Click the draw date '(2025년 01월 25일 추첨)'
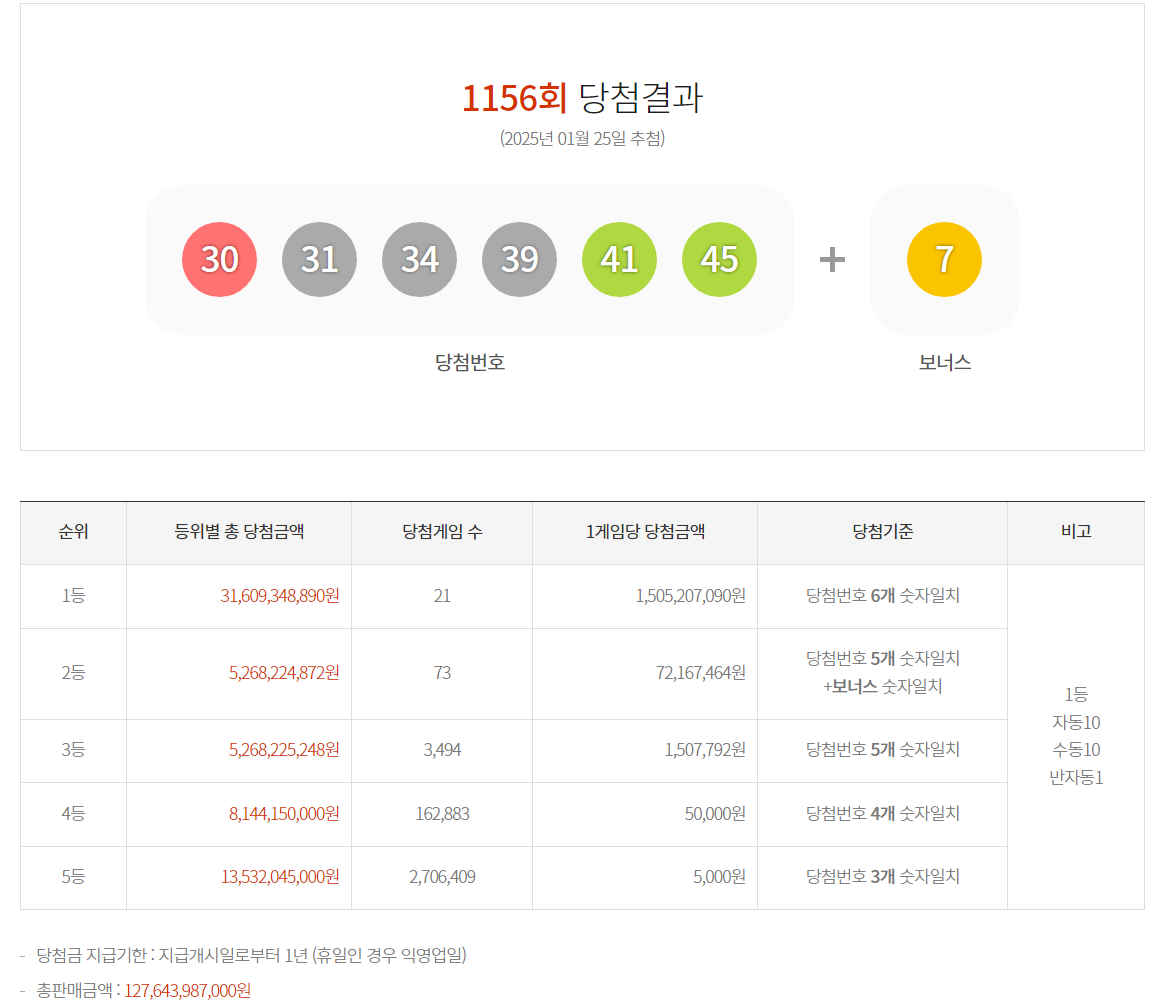Image resolution: width=1158 pixels, height=1002 pixels. (x=582, y=138)
